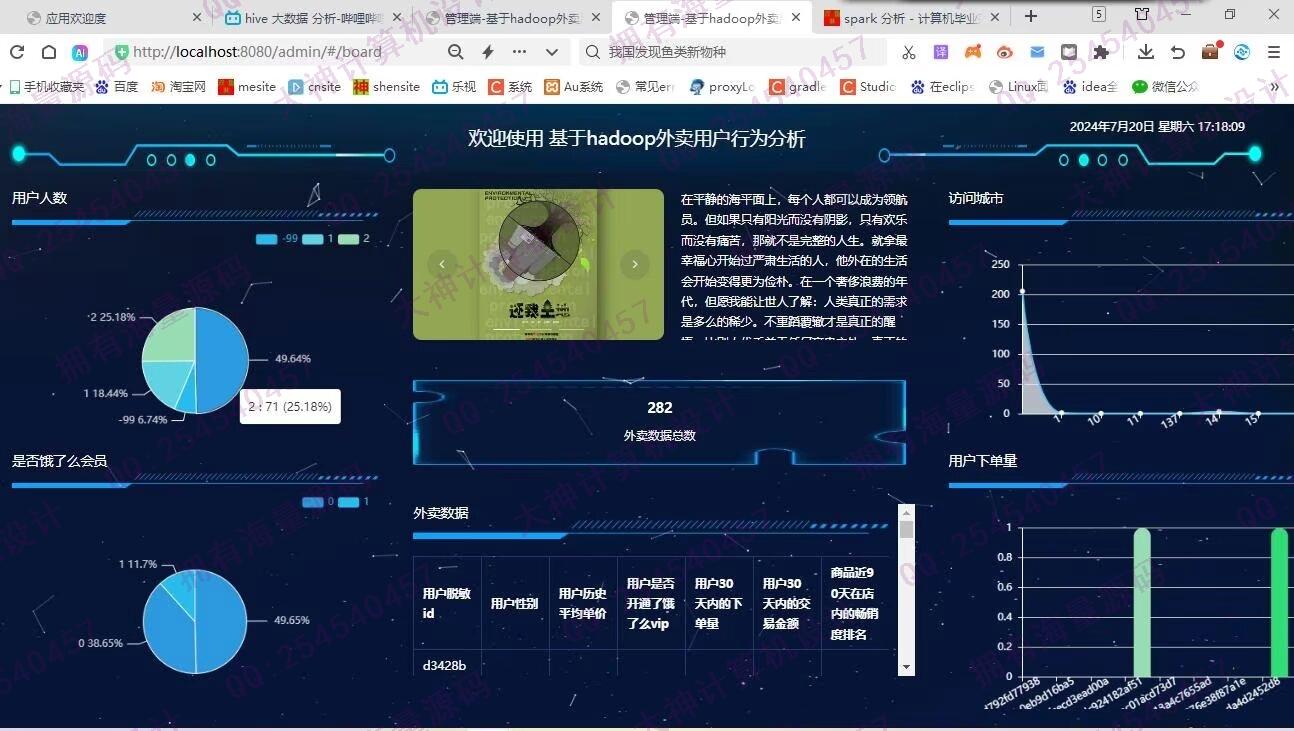This screenshot has height=731, width=1294.
Task: Open the browser hamburger main menu
Action: (1274, 52)
